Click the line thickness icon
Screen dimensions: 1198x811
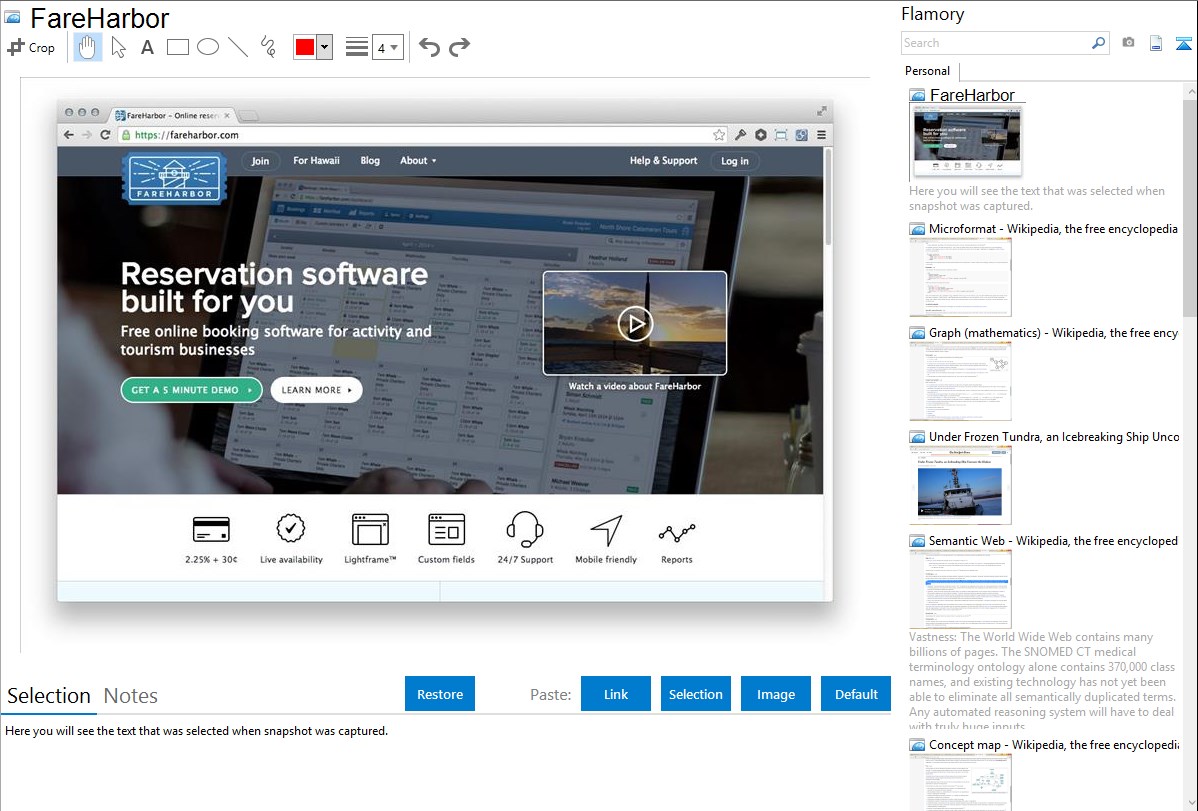[x=356, y=47]
